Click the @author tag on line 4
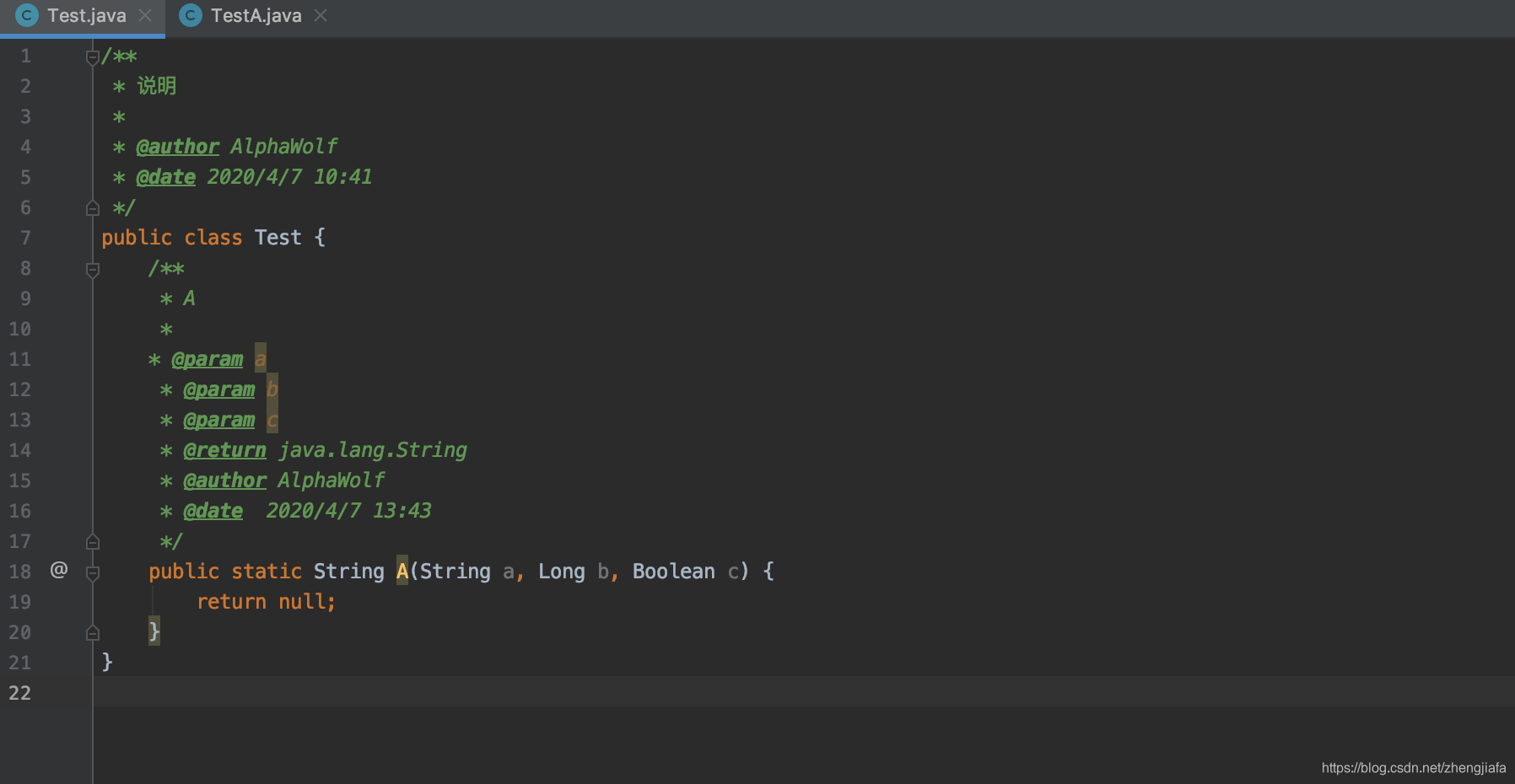Image resolution: width=1515 pixels, height=784 pixels. click(178, 147)
